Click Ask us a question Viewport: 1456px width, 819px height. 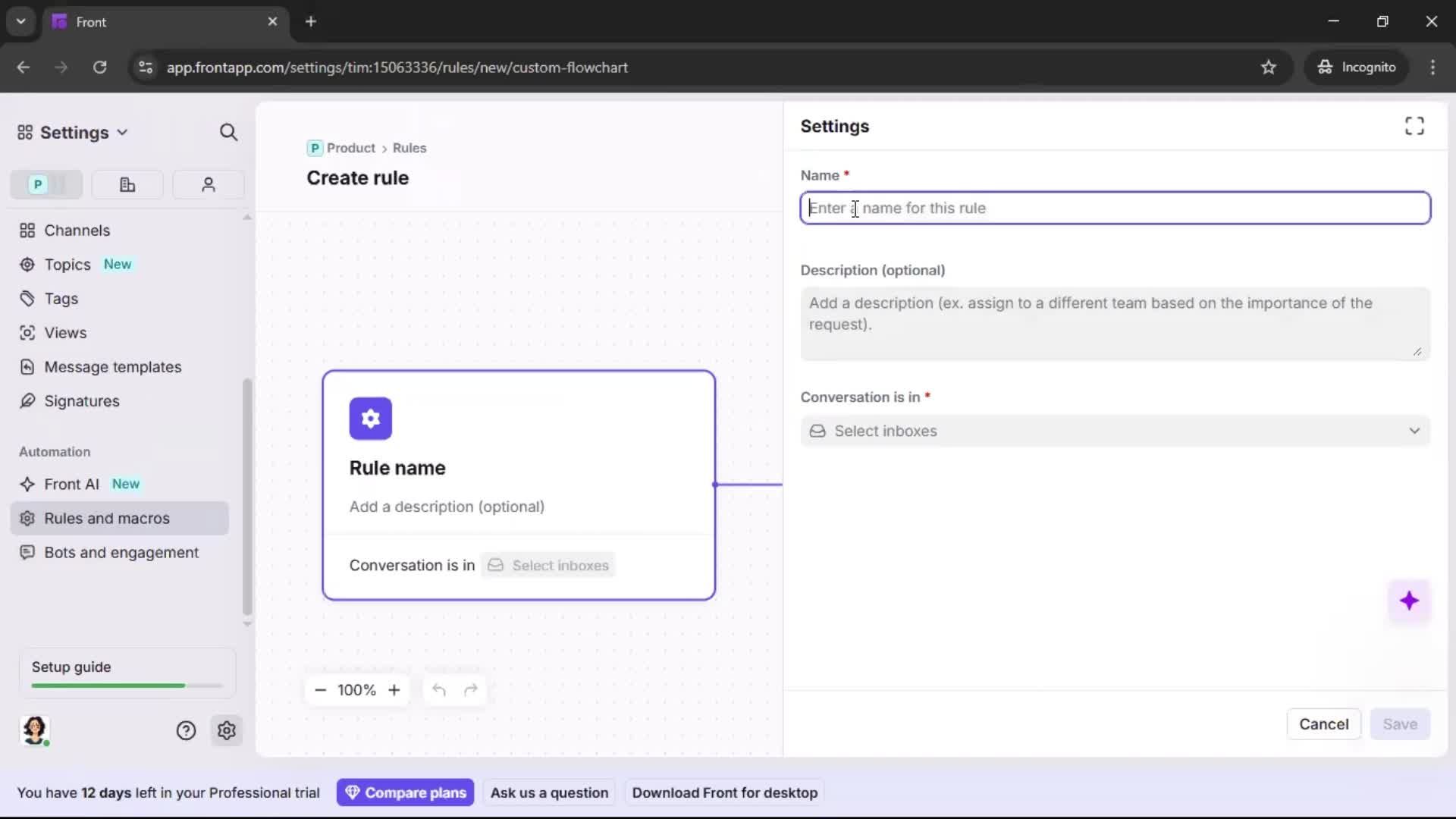pos(549,792)
